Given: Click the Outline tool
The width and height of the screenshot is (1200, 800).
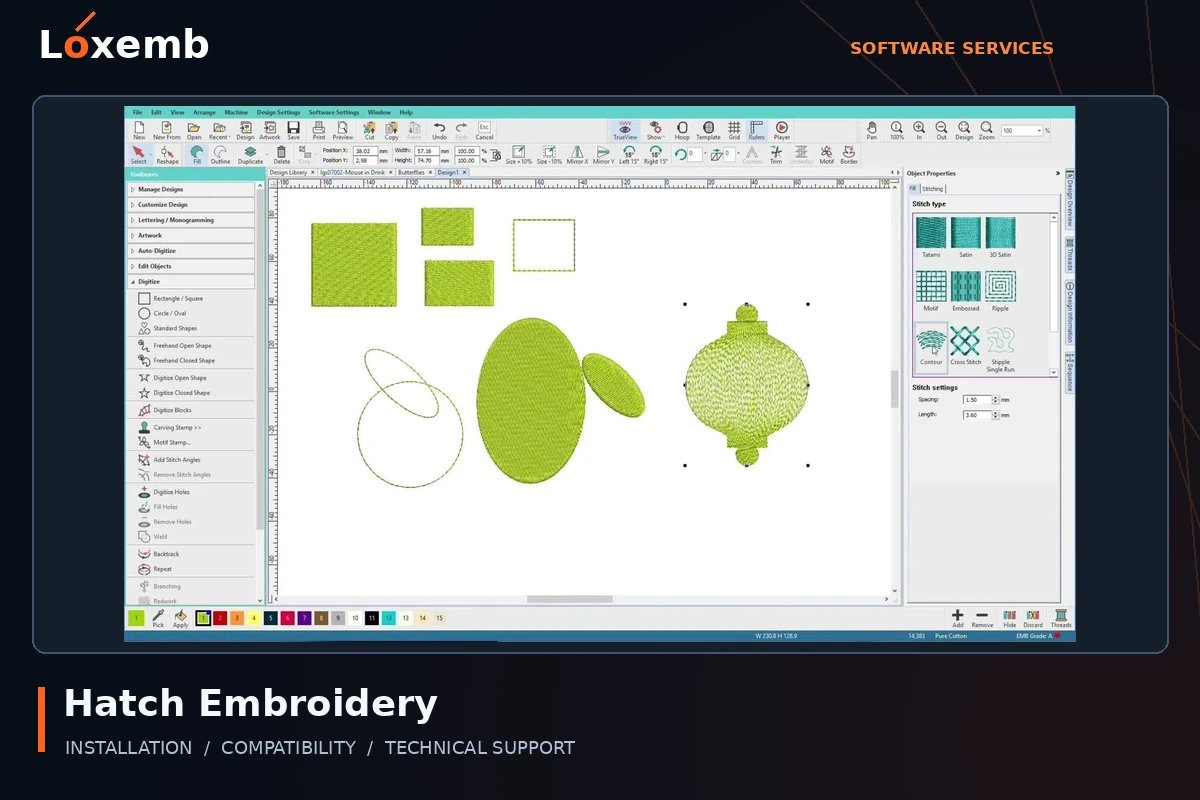Looking at the screenshot, I should point(220,155).
